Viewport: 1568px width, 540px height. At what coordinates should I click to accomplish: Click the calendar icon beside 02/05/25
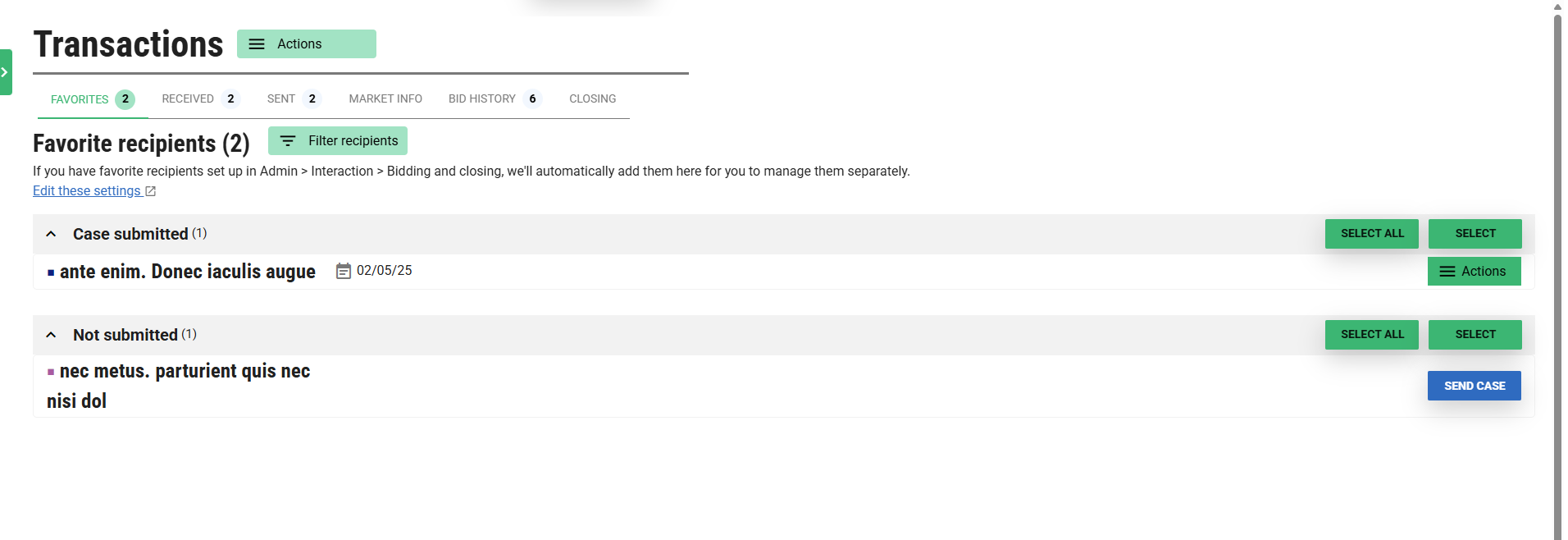[344, 271]
